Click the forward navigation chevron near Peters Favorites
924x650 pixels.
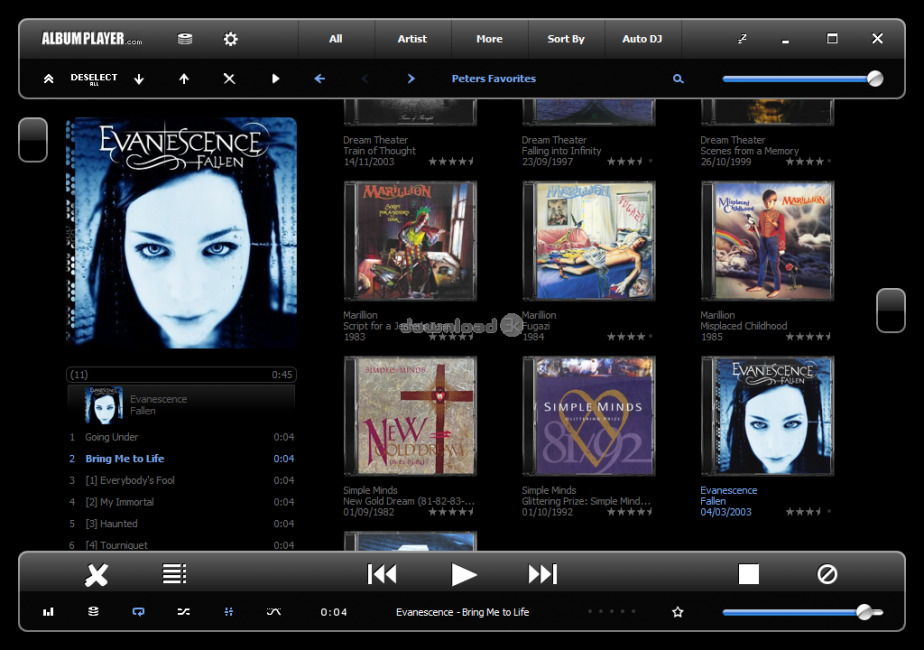(x=411, y=78)
